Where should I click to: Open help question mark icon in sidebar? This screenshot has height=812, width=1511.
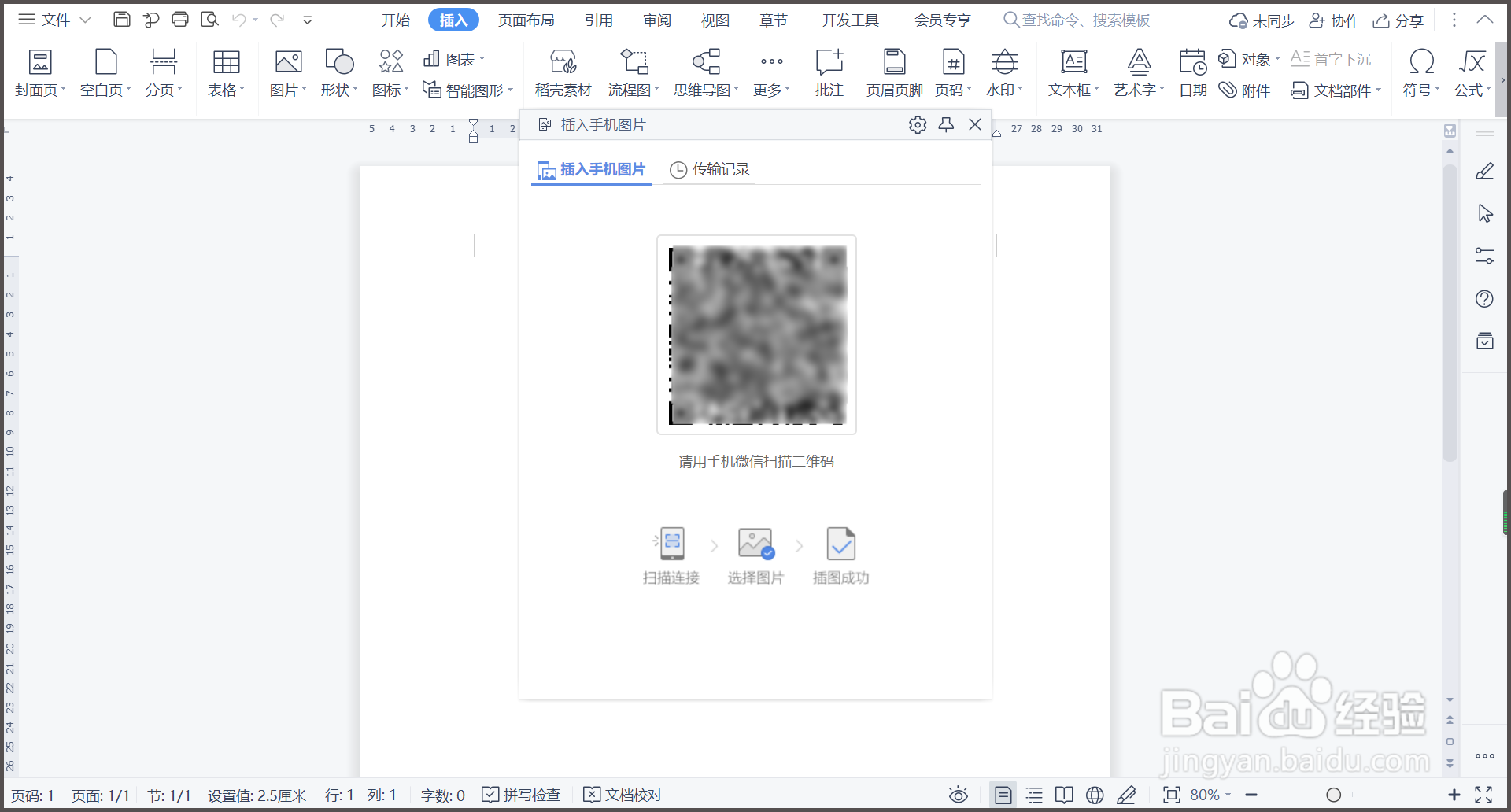click(1485, 298)
